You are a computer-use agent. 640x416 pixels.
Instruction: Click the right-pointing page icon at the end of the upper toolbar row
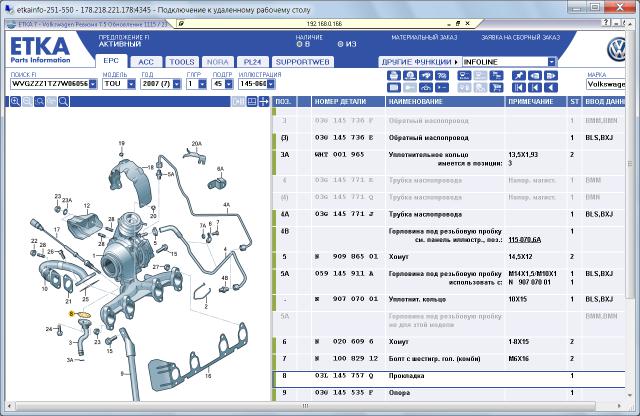[551, 76]
